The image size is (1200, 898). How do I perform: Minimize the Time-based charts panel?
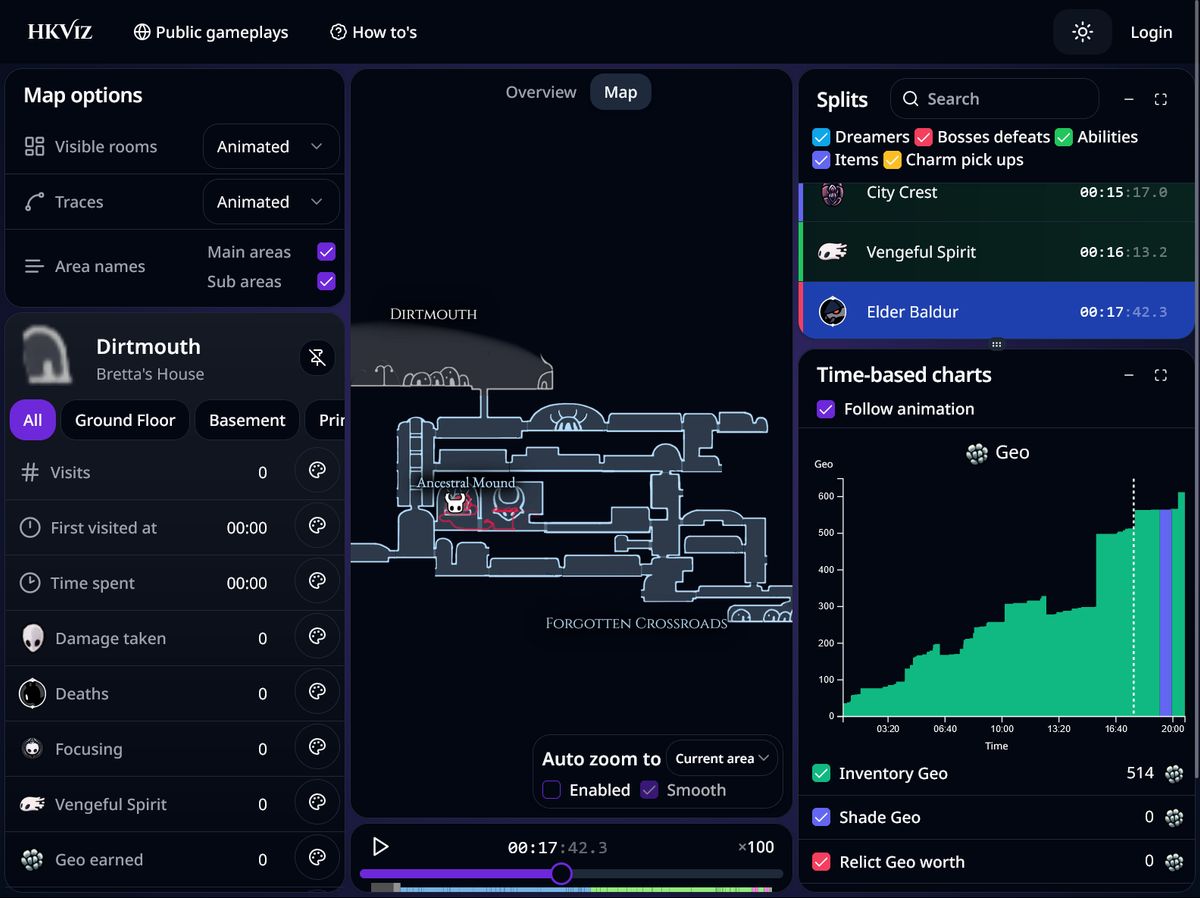pos(1129,375)
